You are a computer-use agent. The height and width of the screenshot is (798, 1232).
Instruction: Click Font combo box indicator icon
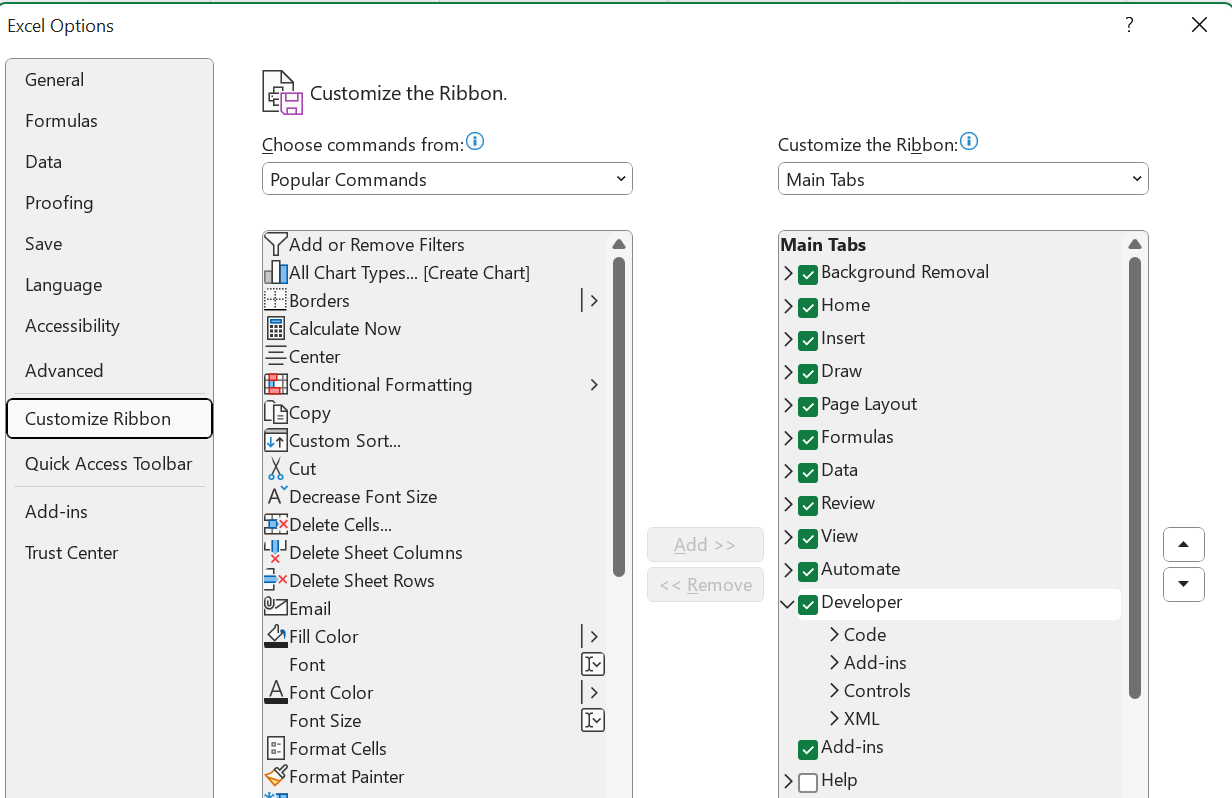[x=593, y=665]
